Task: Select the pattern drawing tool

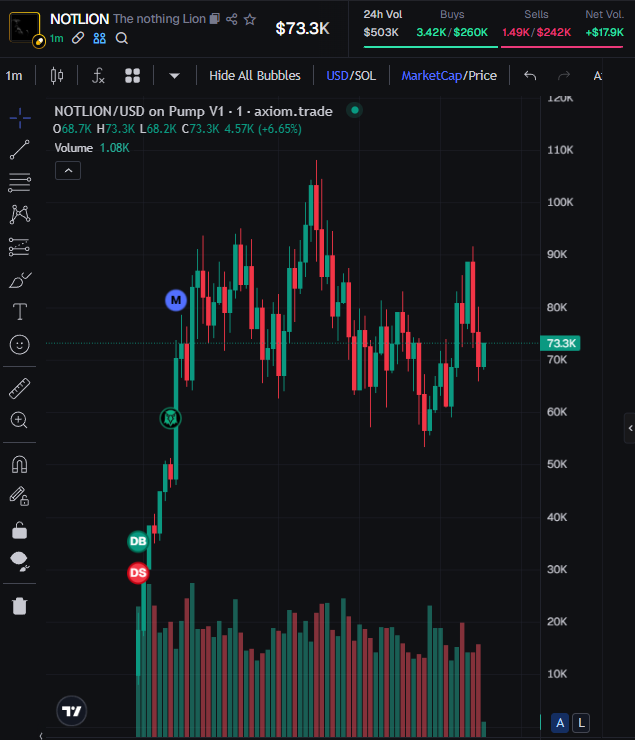Action: 20,215
